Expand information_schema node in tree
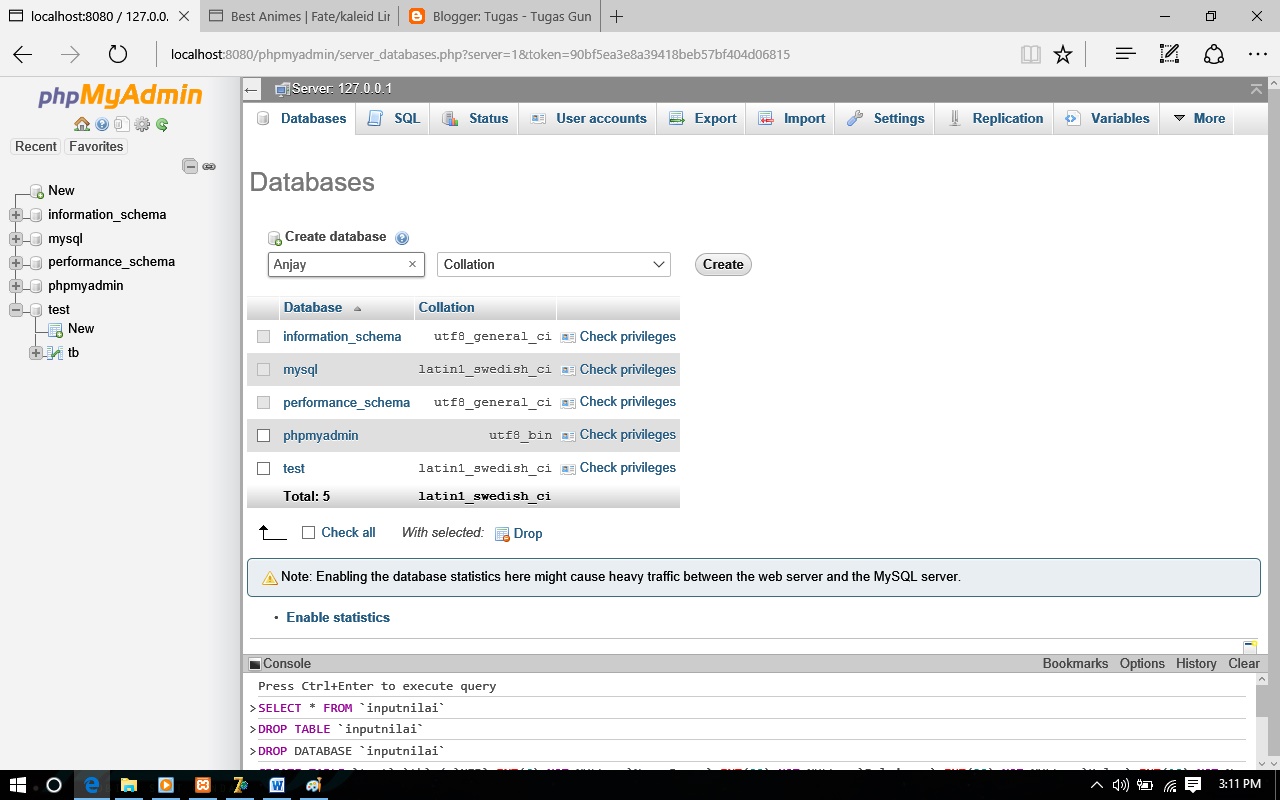 [x=16, y=215]
